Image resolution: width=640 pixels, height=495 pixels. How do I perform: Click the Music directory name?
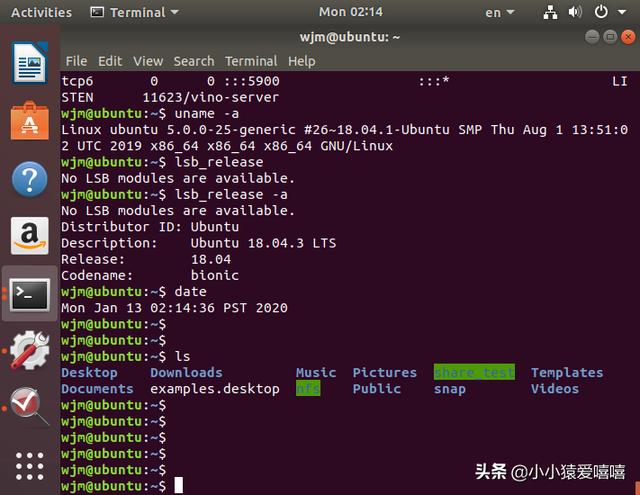pos(316,373)
